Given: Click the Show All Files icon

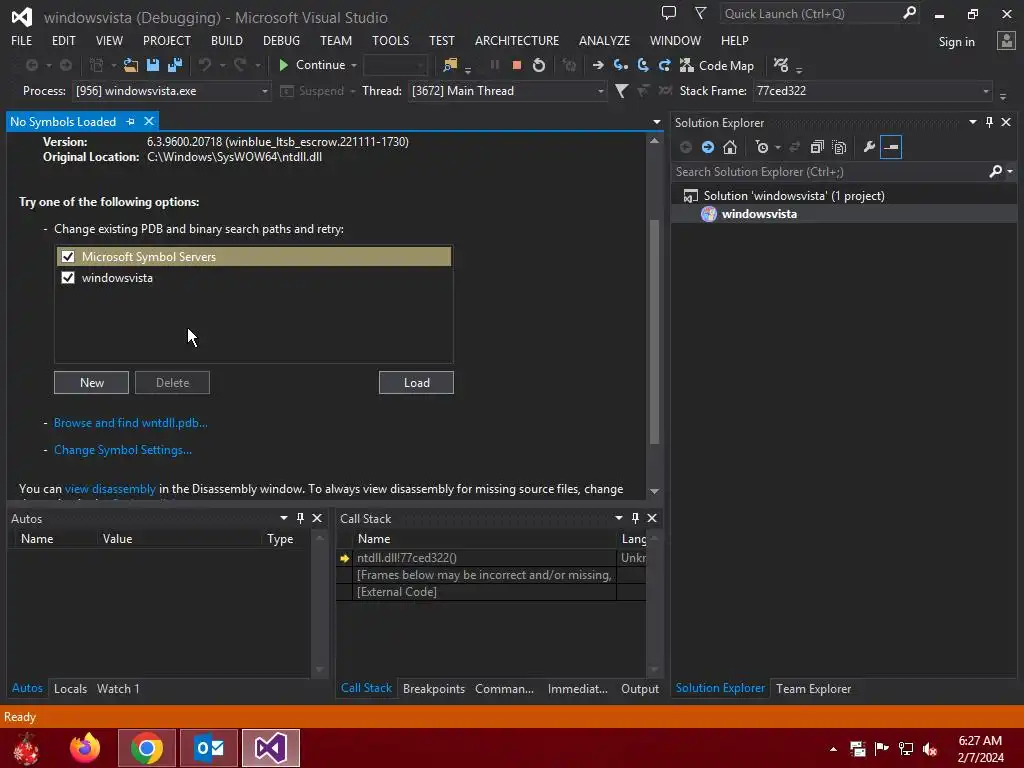Looking at the screenshot, I should [840, 148].
